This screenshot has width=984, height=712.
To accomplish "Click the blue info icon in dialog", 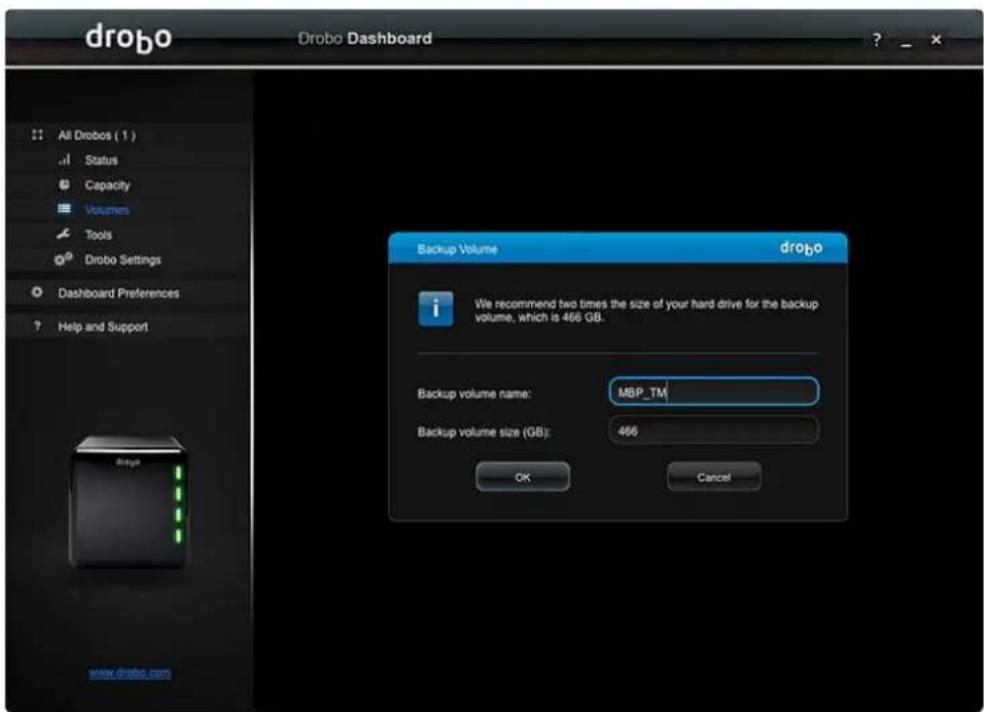I will tap(436, 309).
